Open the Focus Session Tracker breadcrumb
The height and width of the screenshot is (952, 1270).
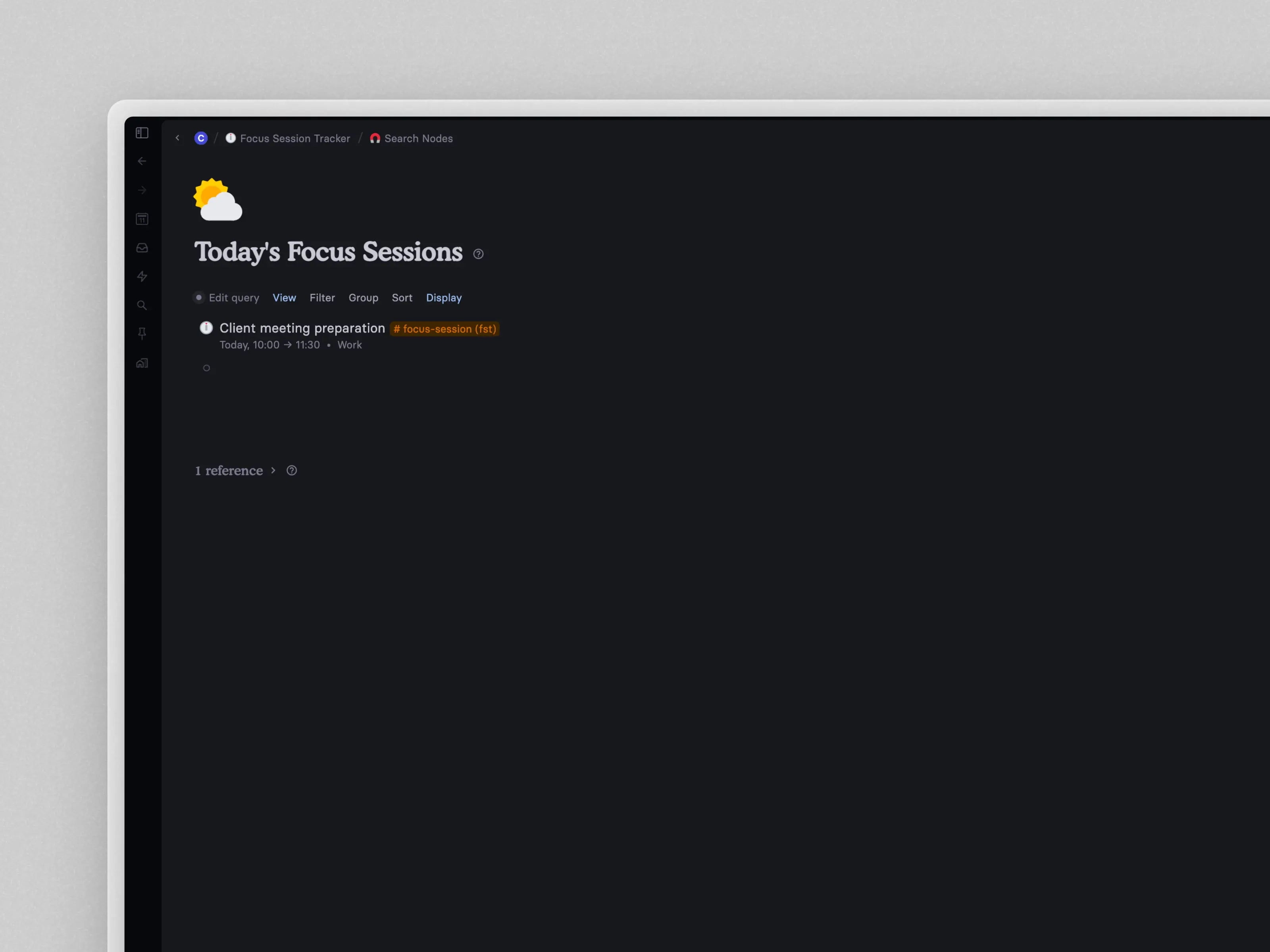295,138
